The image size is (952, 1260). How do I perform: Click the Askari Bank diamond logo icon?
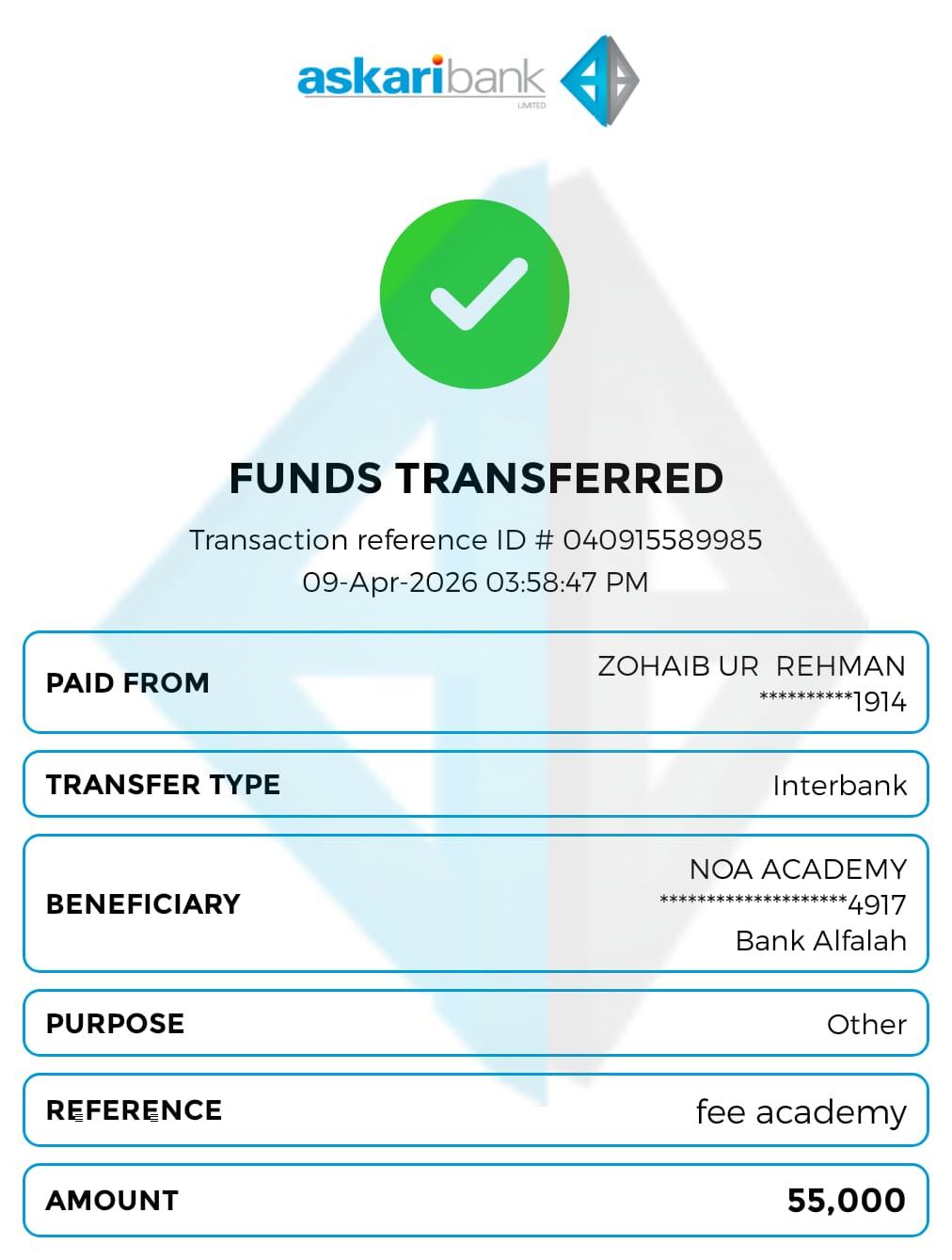(x=599, y=81)
